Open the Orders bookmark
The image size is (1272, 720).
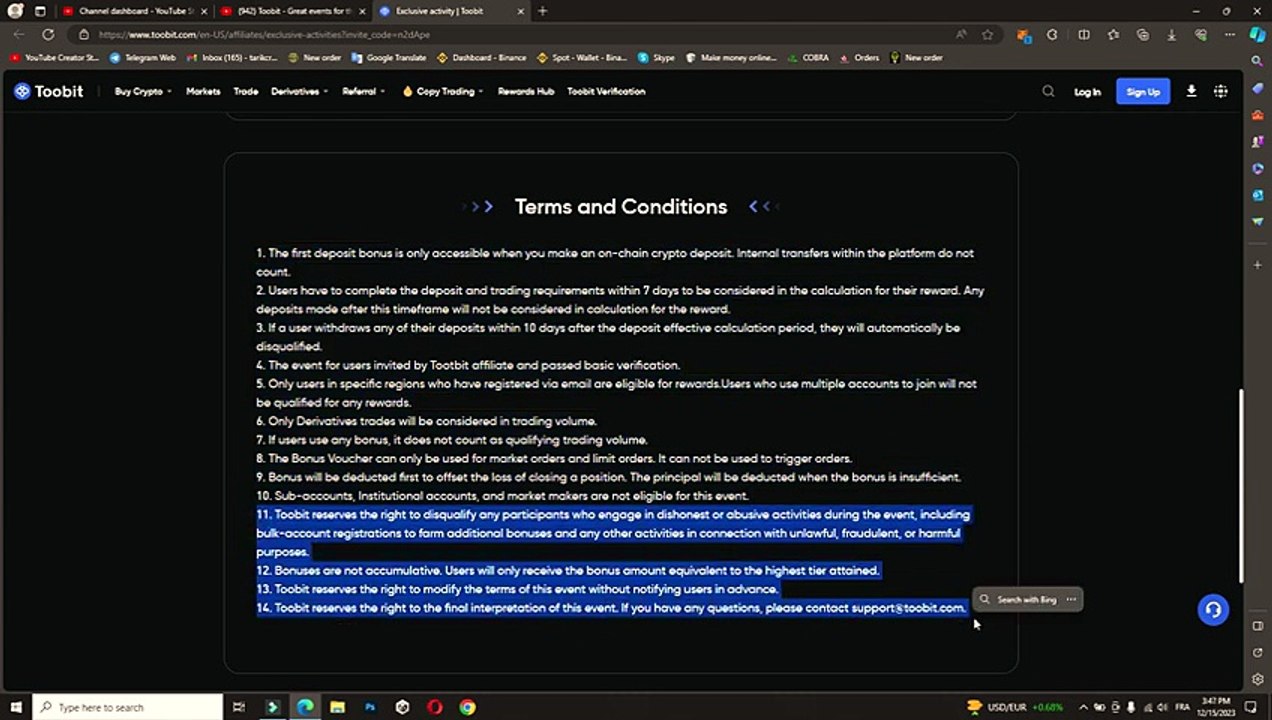(860, 58)
